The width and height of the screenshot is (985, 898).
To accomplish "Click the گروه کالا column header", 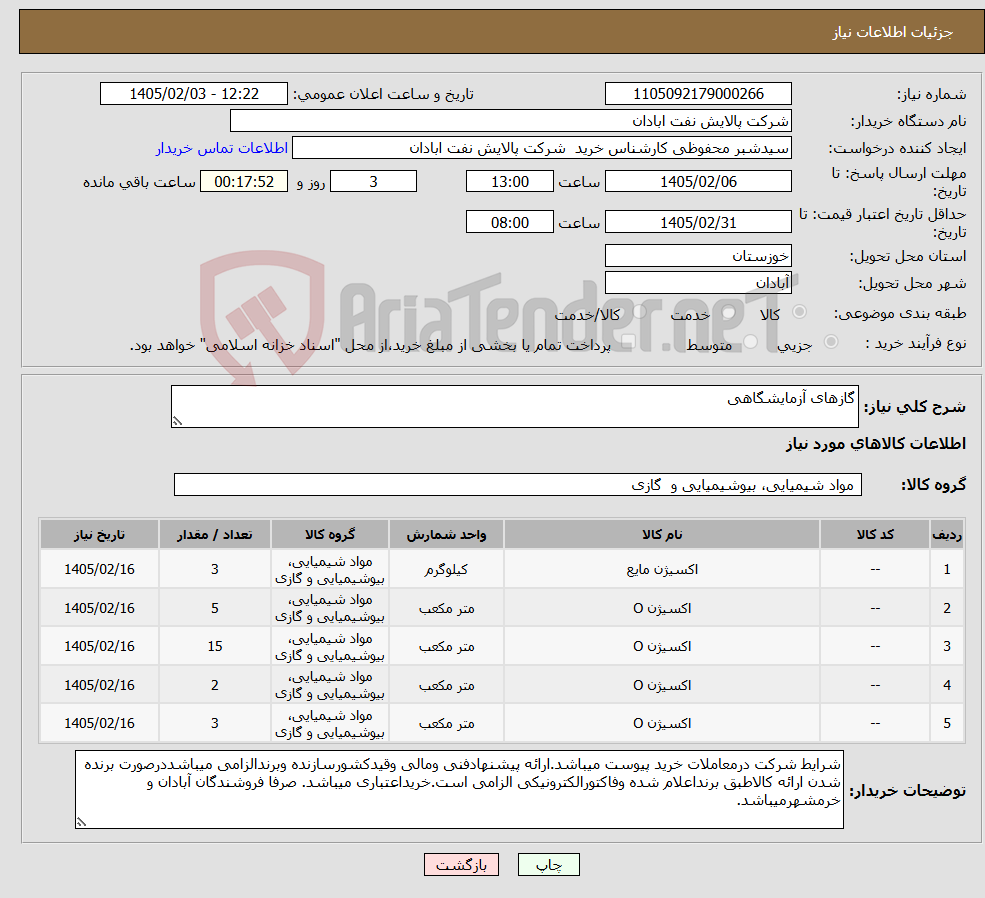I will point(330,534).
